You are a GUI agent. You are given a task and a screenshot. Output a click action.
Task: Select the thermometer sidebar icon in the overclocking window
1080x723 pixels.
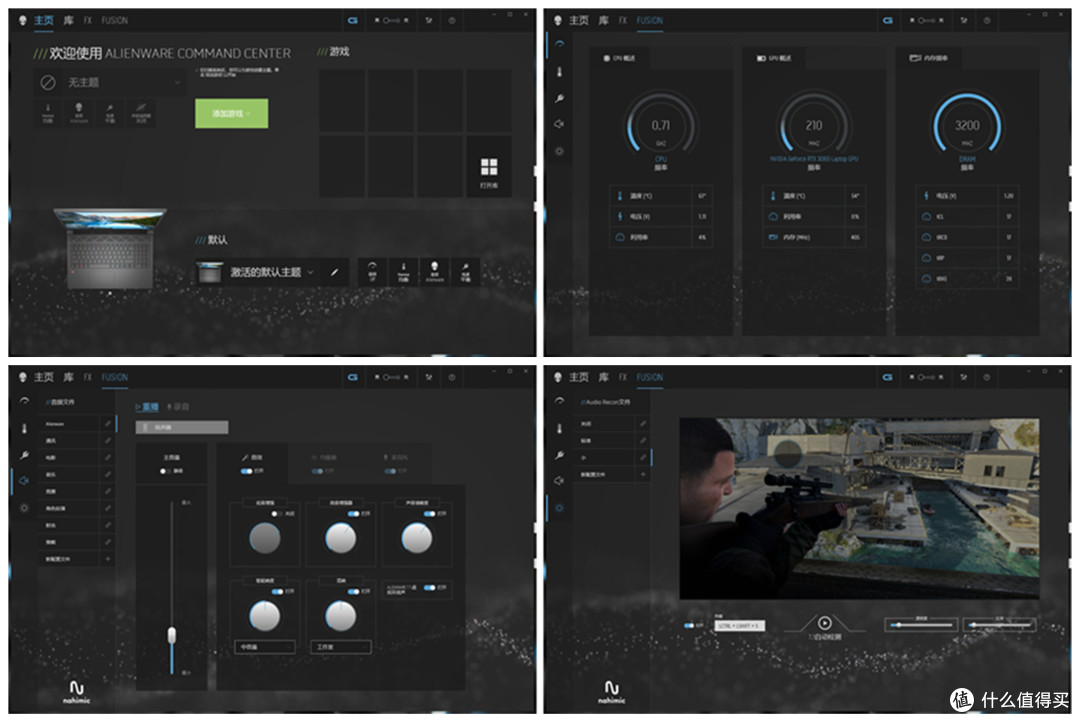[559, 72]
